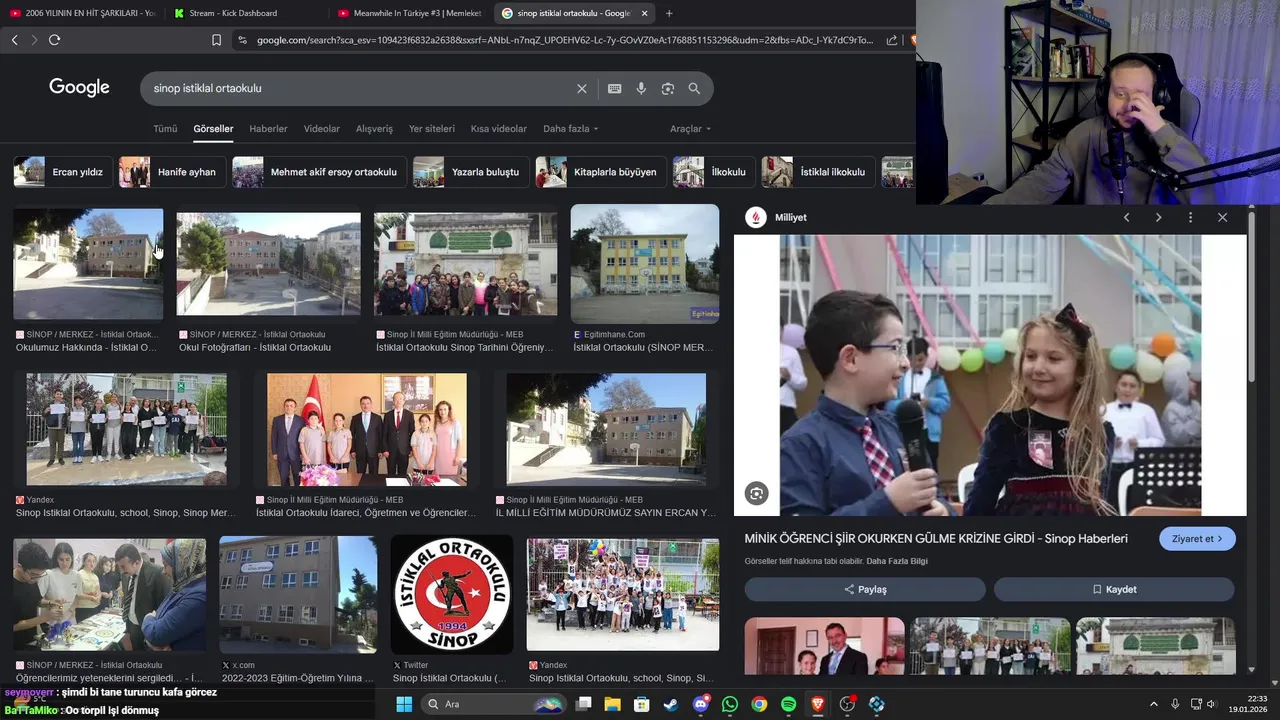This screenshot has width=1280, height=720.
Task: Open the İstiklal Ortaokulu Sinop round logo image
Action: (452, 594)
